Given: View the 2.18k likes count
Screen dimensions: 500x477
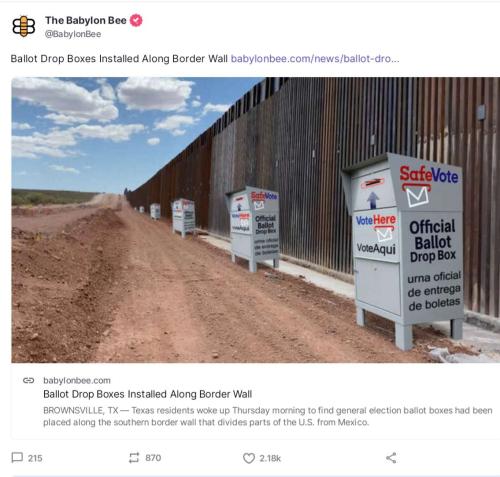Looking at the screenshot, I should click(270, 458).
